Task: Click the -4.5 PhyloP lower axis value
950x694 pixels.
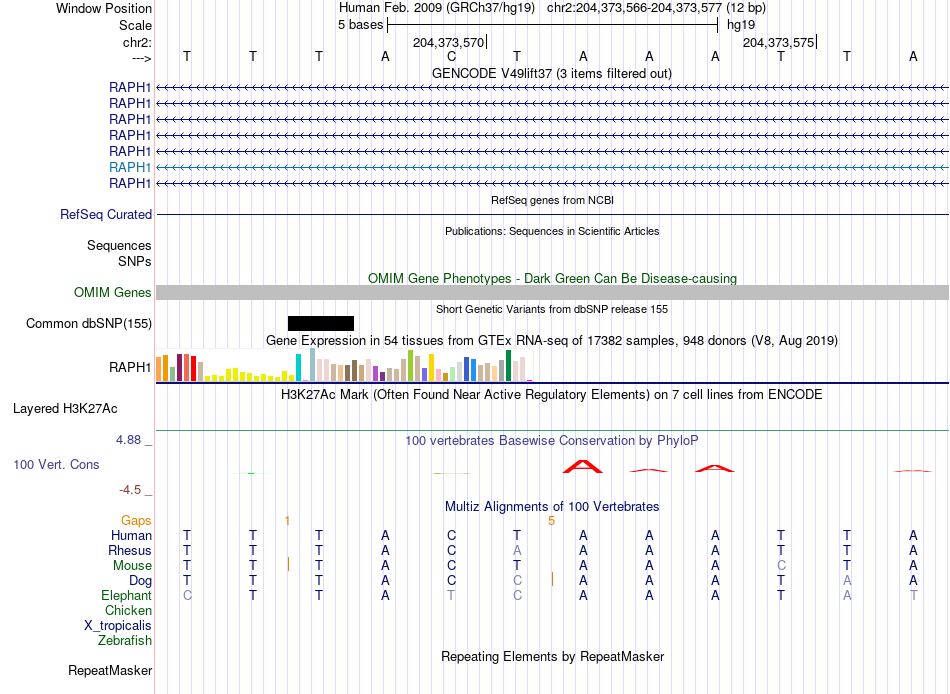Action: click(130, 490)
